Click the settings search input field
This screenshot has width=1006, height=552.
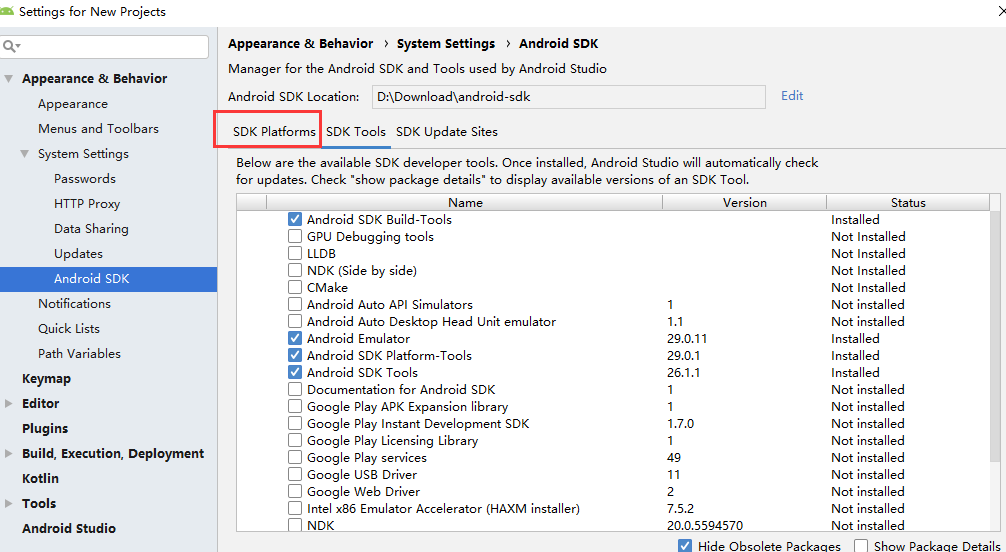tap(105, 47)
